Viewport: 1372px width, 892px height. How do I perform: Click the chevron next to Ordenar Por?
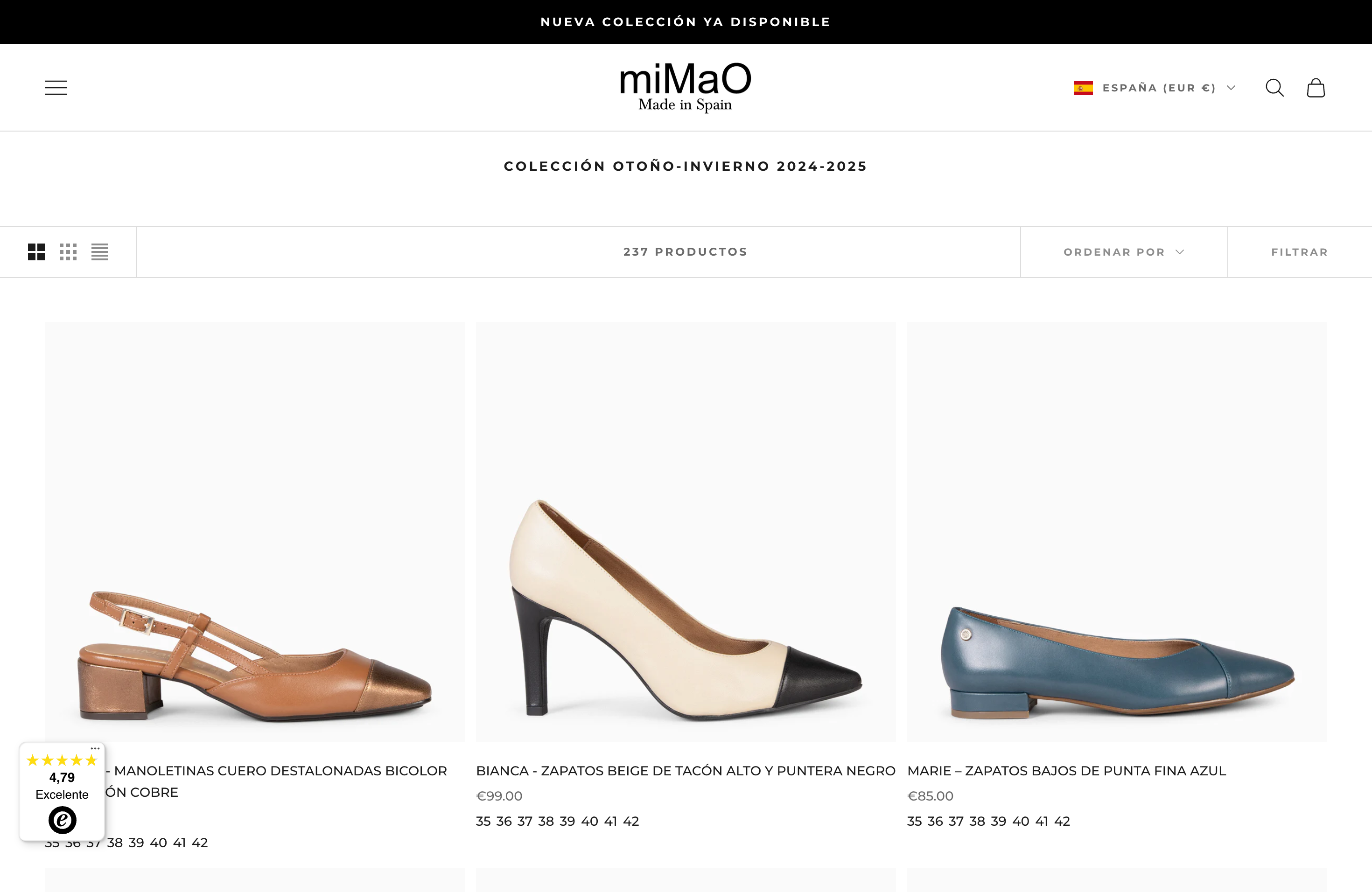point(1179,252)
